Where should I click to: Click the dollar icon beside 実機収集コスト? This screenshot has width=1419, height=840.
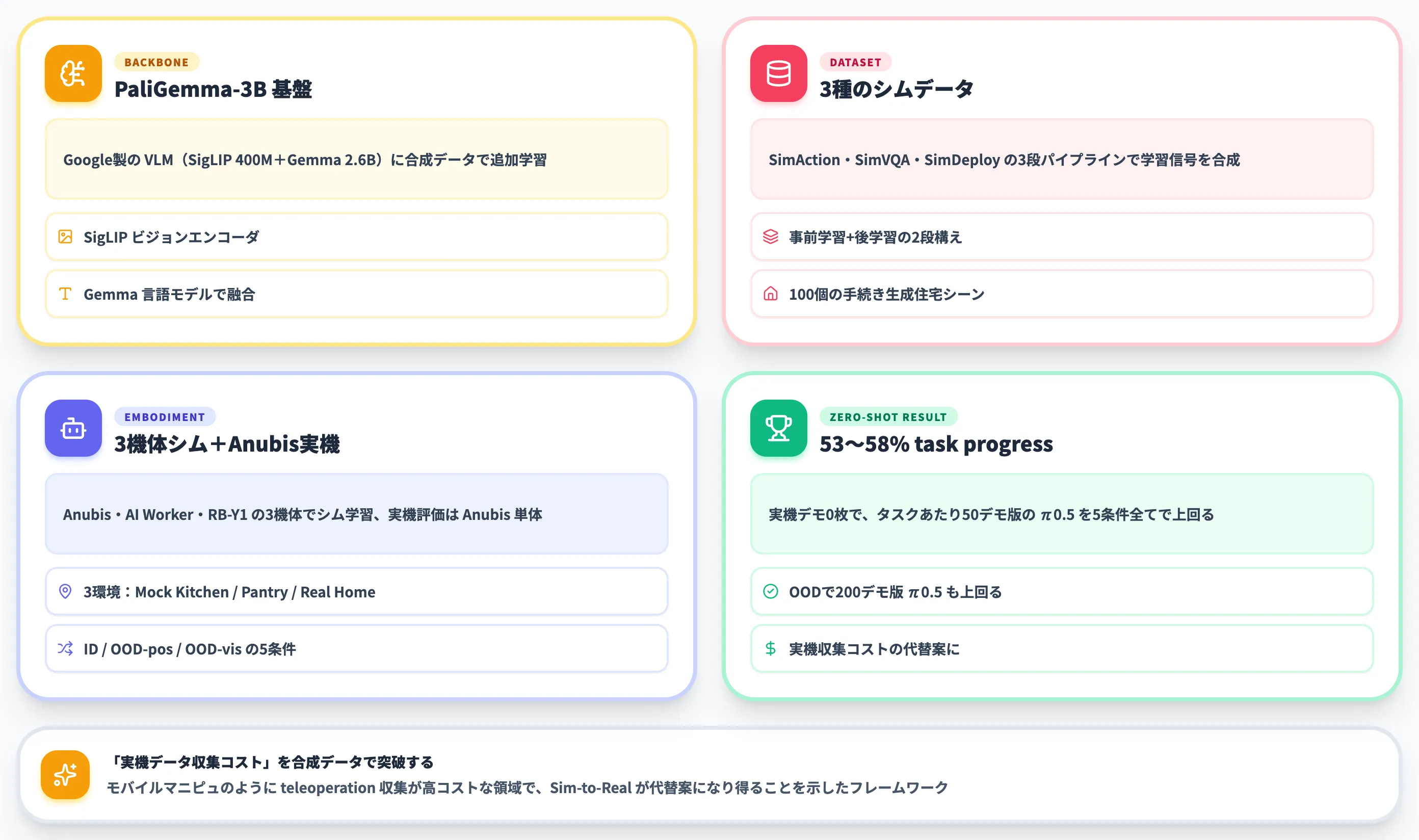click(770, 649)
